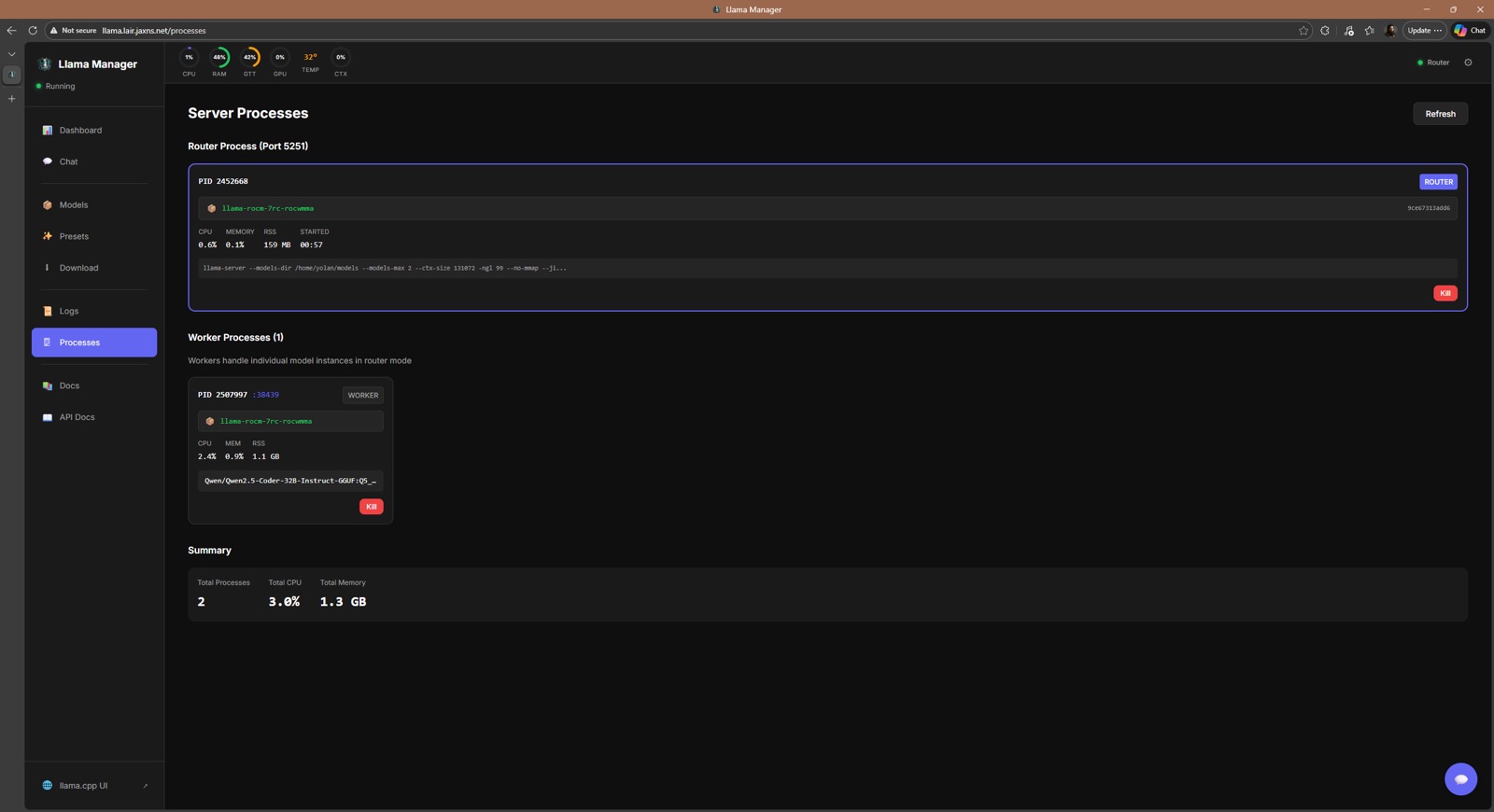Open the llama.cpp UI external link
Viewport: 1494px width, 812px height.
pyautogui.click(x=94, y=786)
